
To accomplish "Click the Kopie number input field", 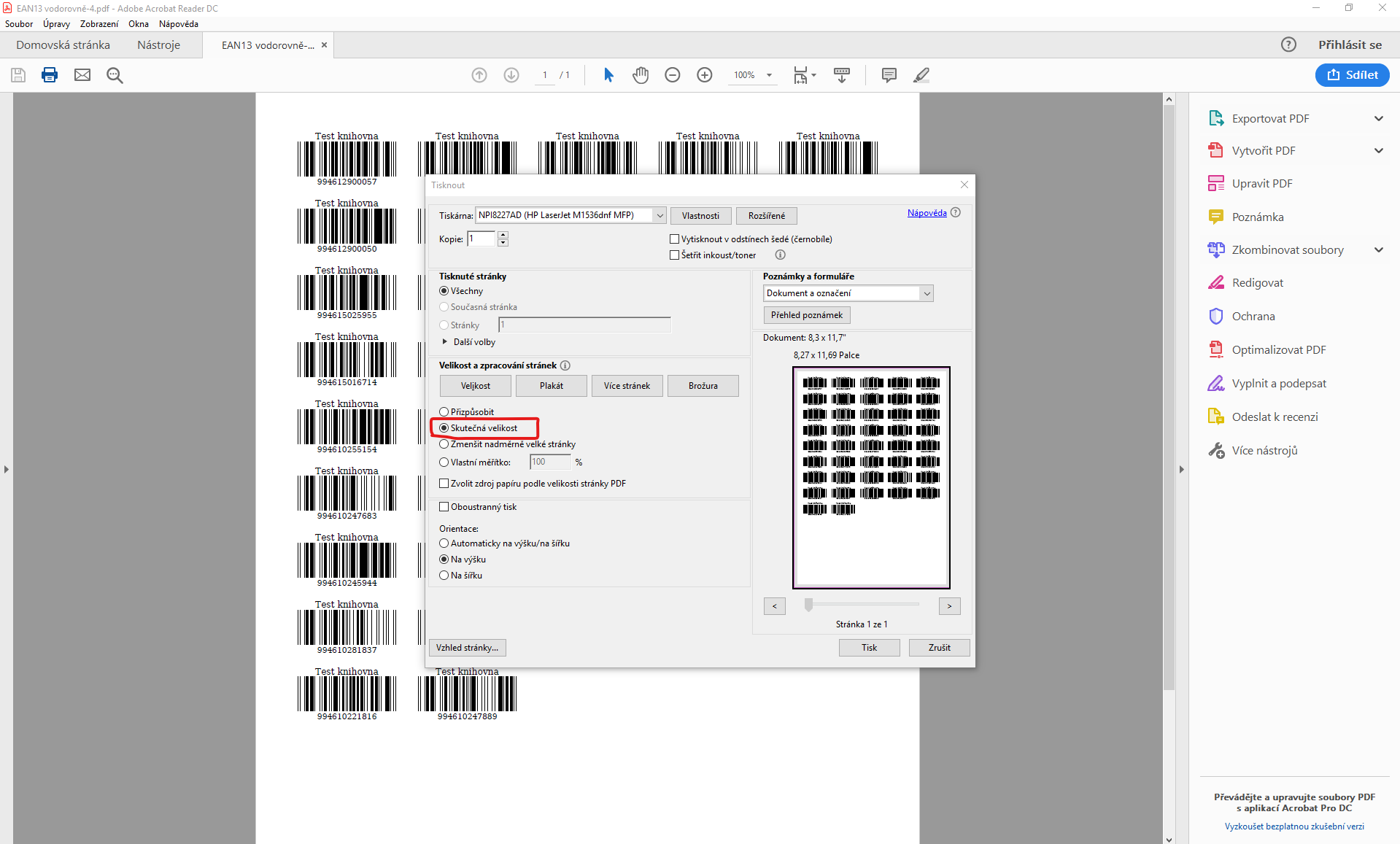I will click(x=482, y=239).
